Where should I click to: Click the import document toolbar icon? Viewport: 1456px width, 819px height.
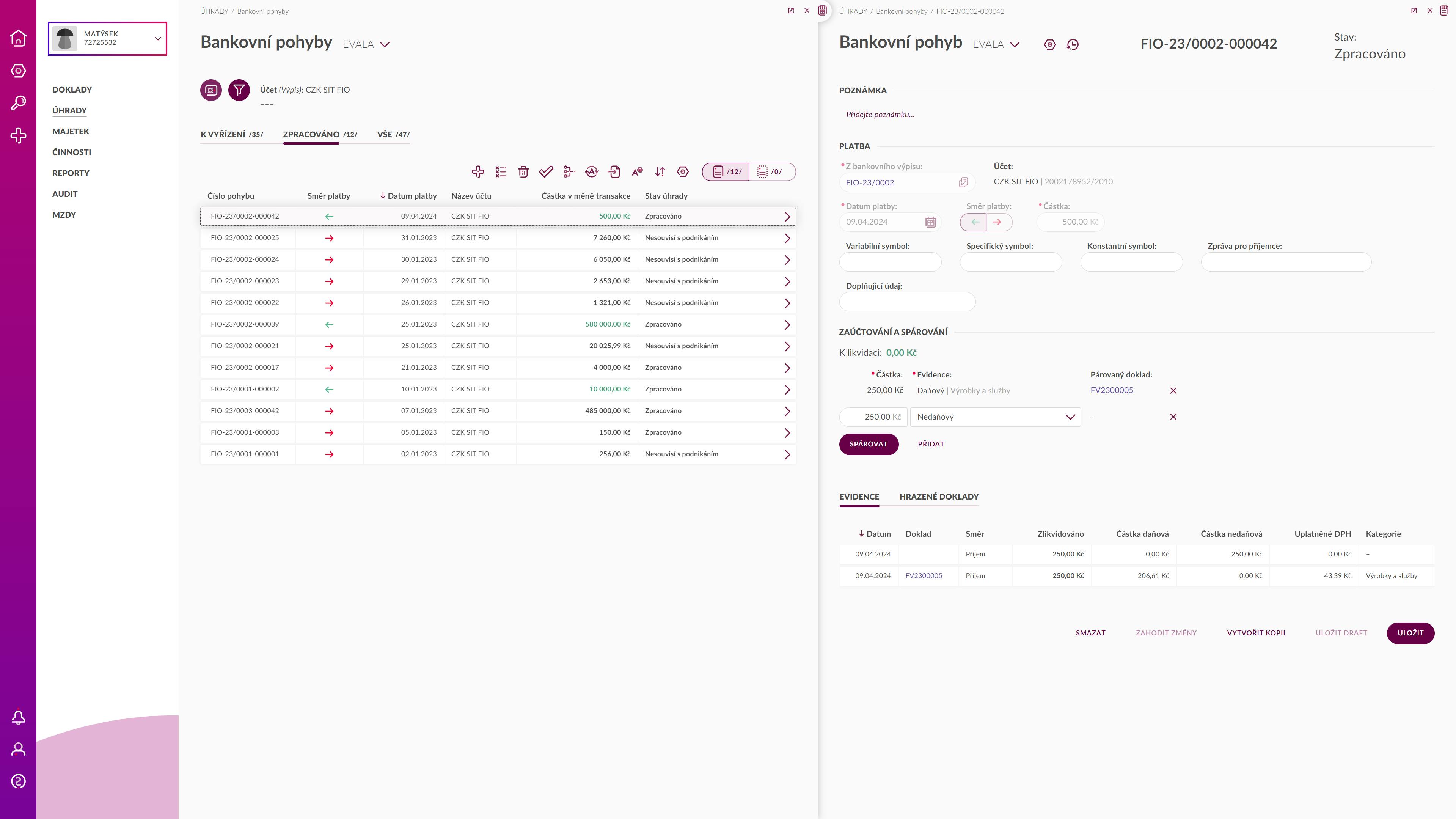tap(614, 172)
